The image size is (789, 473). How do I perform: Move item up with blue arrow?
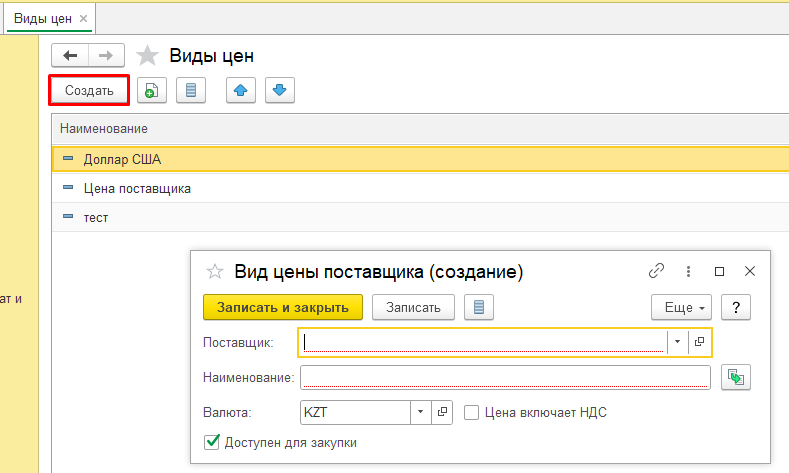click(240, 90)
